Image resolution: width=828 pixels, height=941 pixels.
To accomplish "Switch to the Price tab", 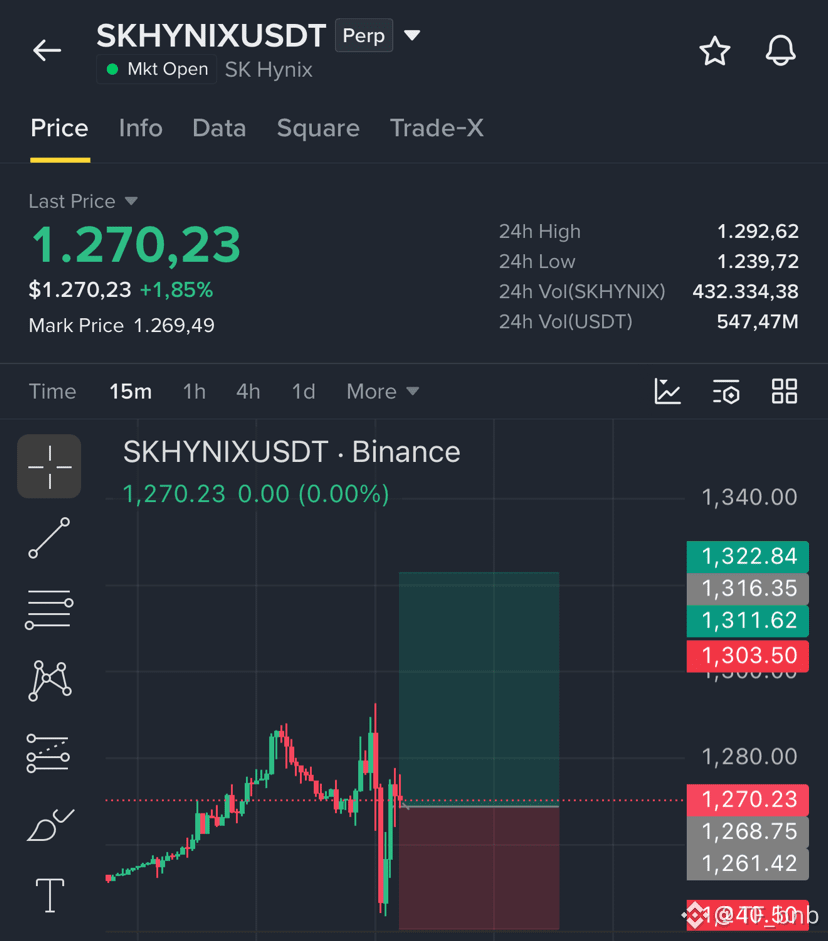I will 59,128.
